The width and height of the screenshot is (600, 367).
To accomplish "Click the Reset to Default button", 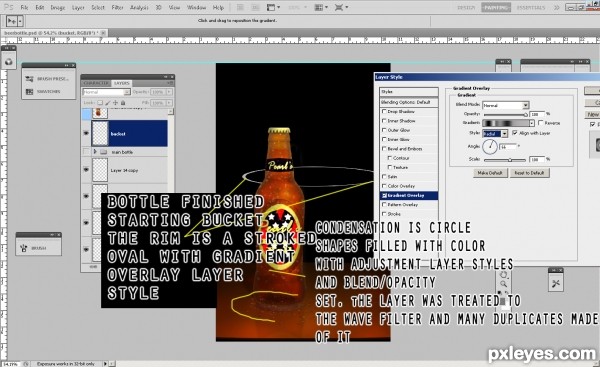I will click(529, 173).
